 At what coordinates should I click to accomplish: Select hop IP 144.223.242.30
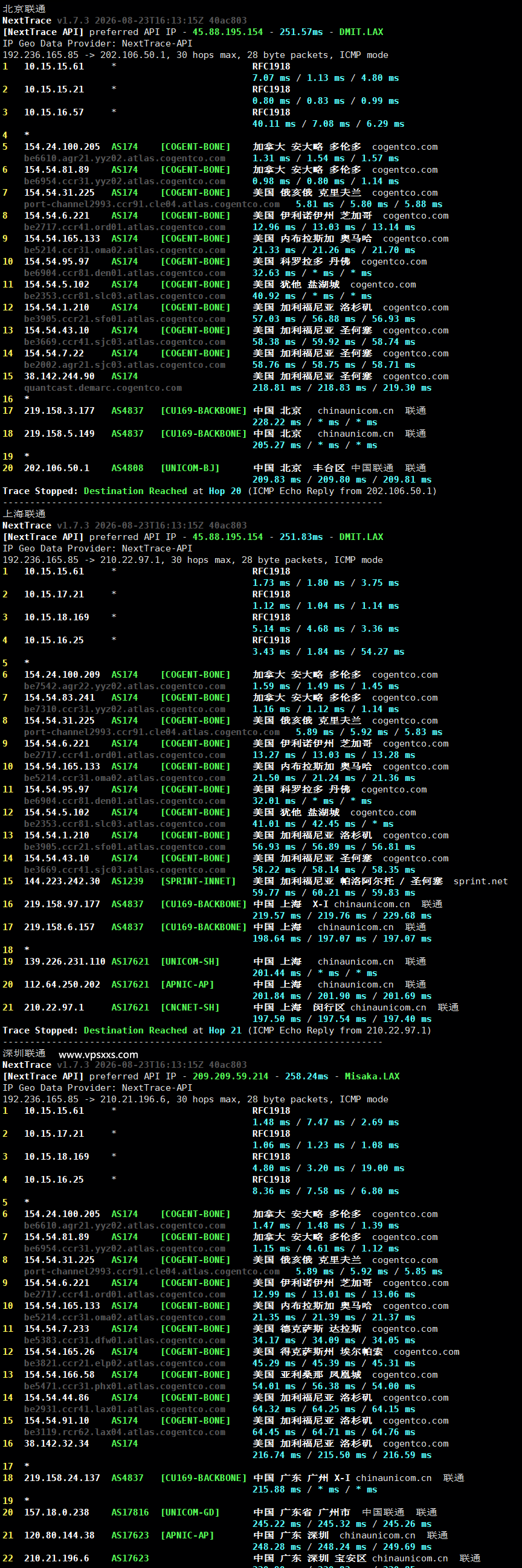click(62, 881)
